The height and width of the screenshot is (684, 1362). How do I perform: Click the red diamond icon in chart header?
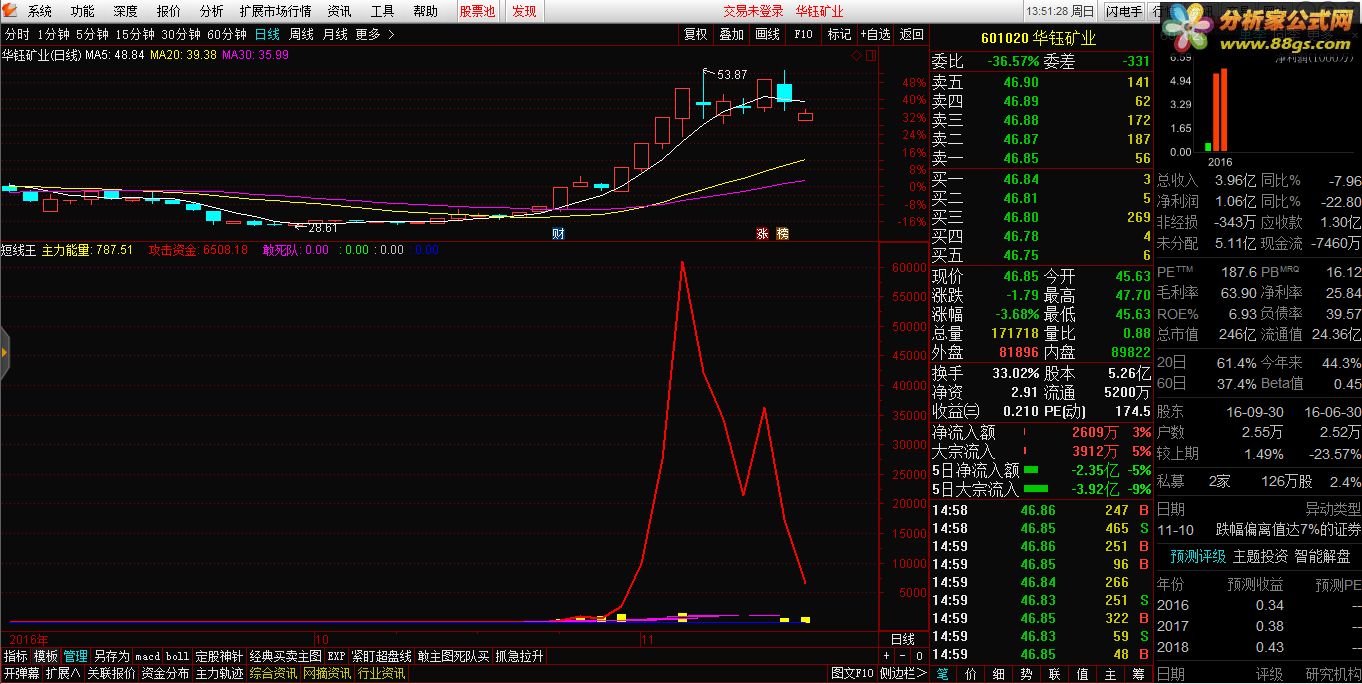pyautogui.click(x=855, y=55)
